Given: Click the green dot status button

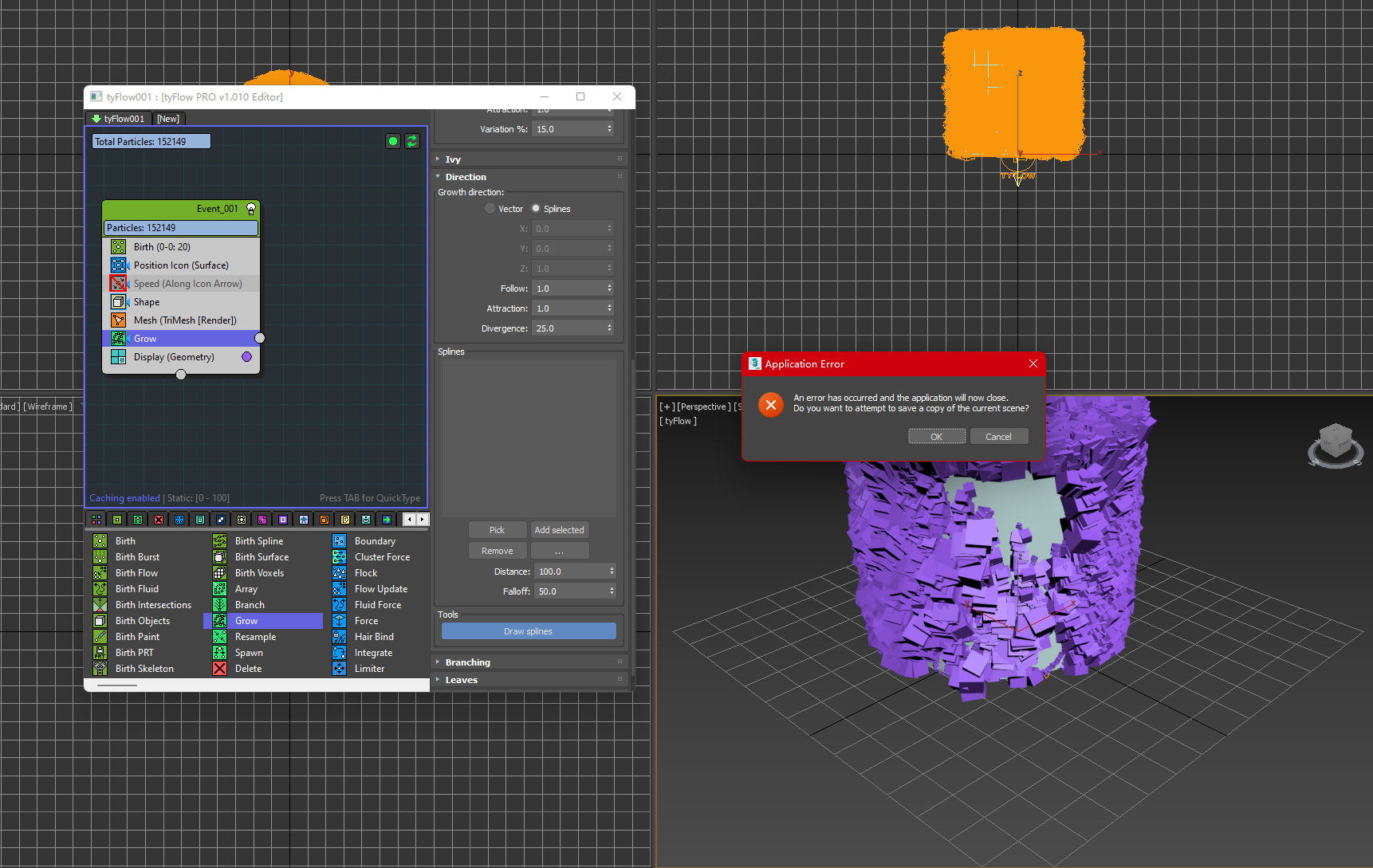Looking at the screenshot, I should [x=393, y=141].
